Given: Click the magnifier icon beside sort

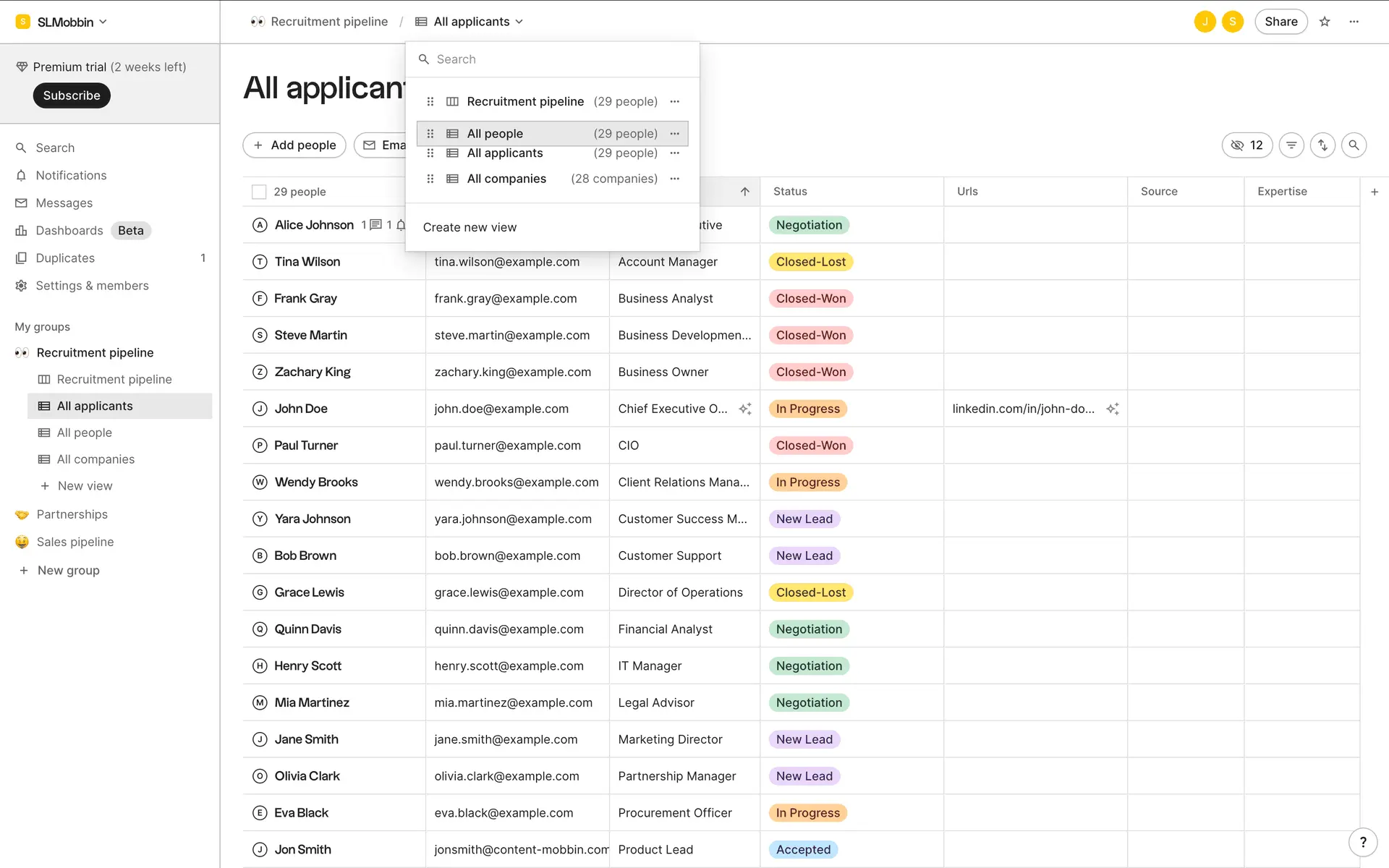Looking at the screenshot, I should click(x=1354, y=145).
